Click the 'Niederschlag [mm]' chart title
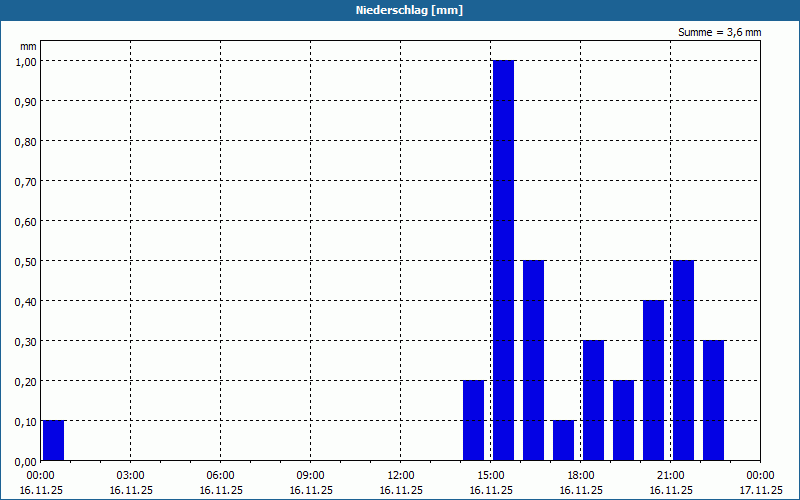The height and width of the screenshot is (500, 800). click(409, 10)
